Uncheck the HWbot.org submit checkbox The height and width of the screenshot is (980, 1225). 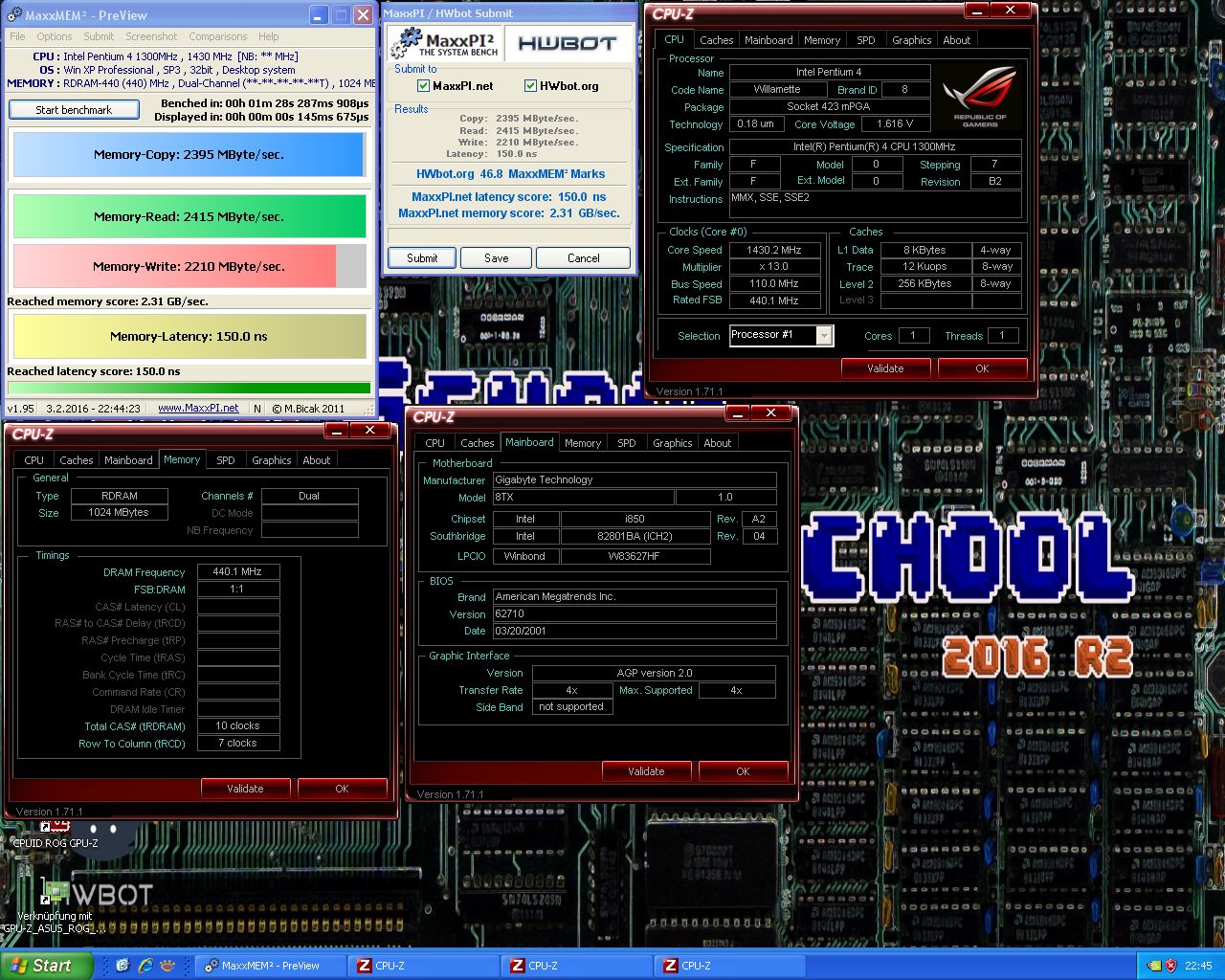[530, 86]
